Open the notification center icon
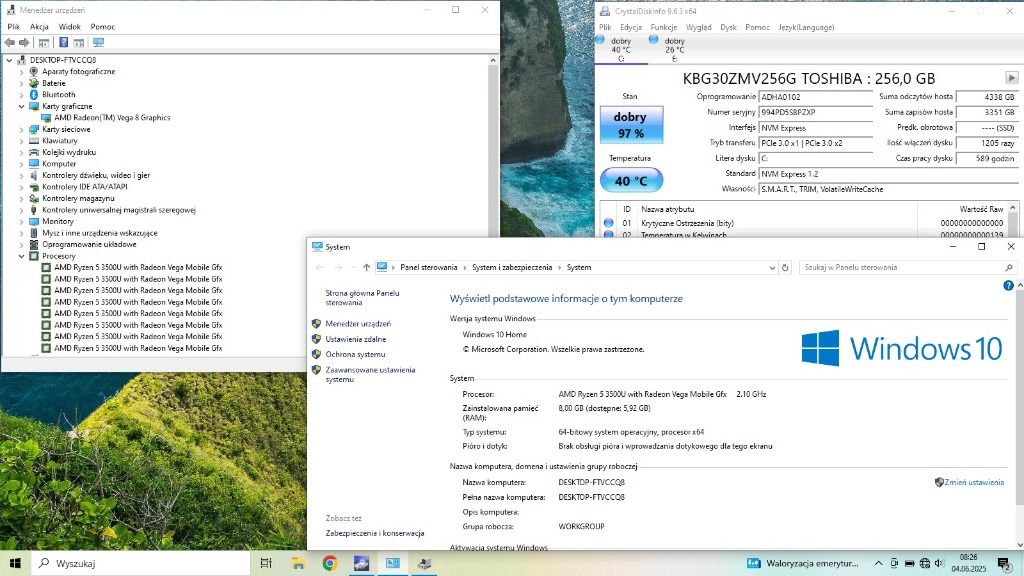The height and width of the screenshot is (576, 1024). click(x=1004, y=563)
